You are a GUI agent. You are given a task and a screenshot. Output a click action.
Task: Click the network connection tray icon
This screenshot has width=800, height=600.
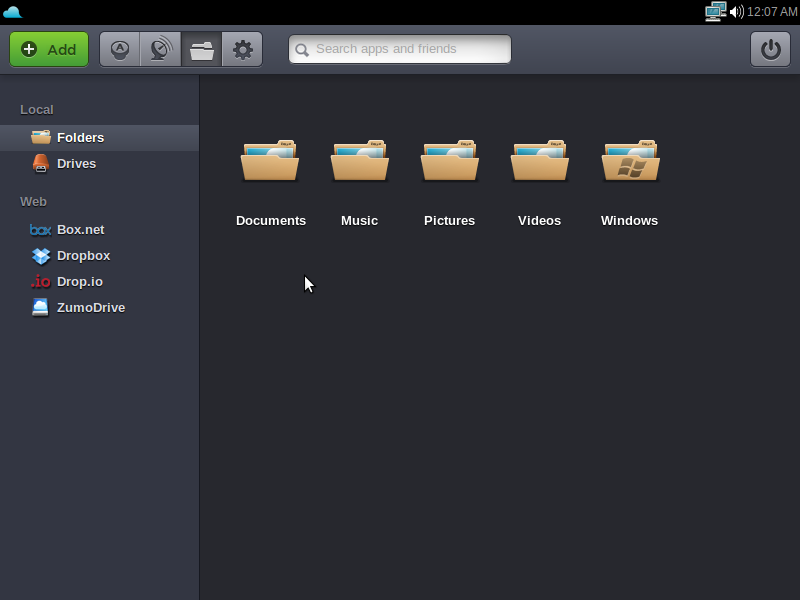click(715, 12)
